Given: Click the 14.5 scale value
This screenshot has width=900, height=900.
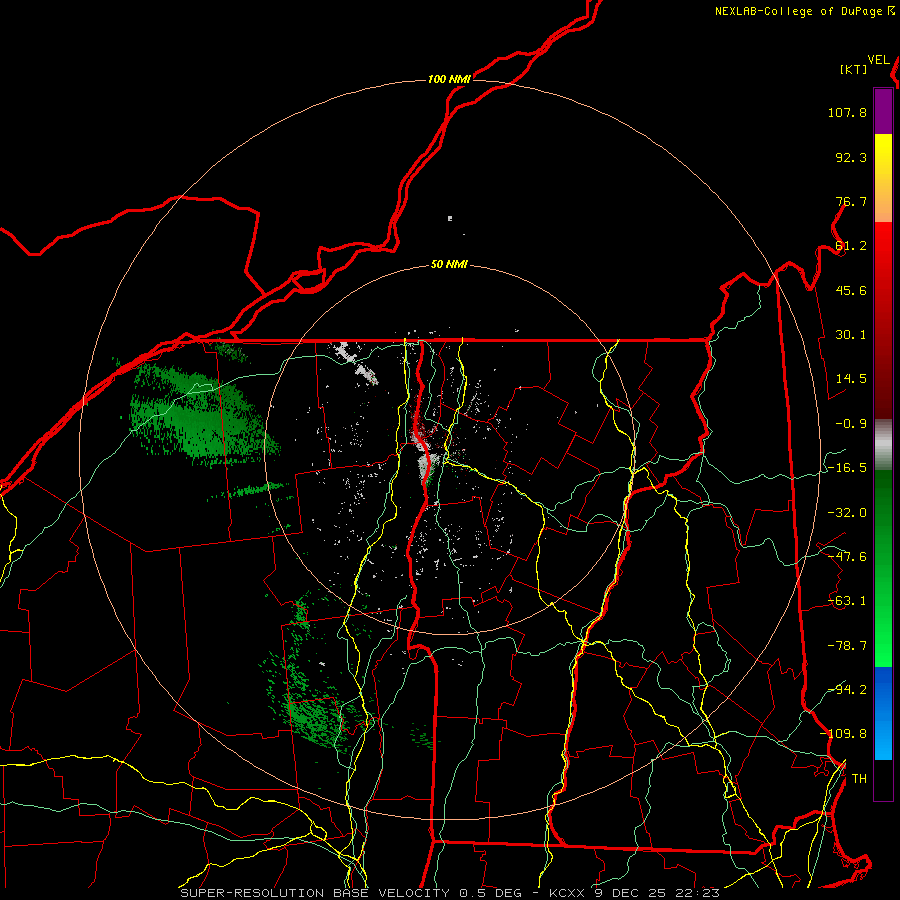Looking at the screenshot, I should pos(851,379).
